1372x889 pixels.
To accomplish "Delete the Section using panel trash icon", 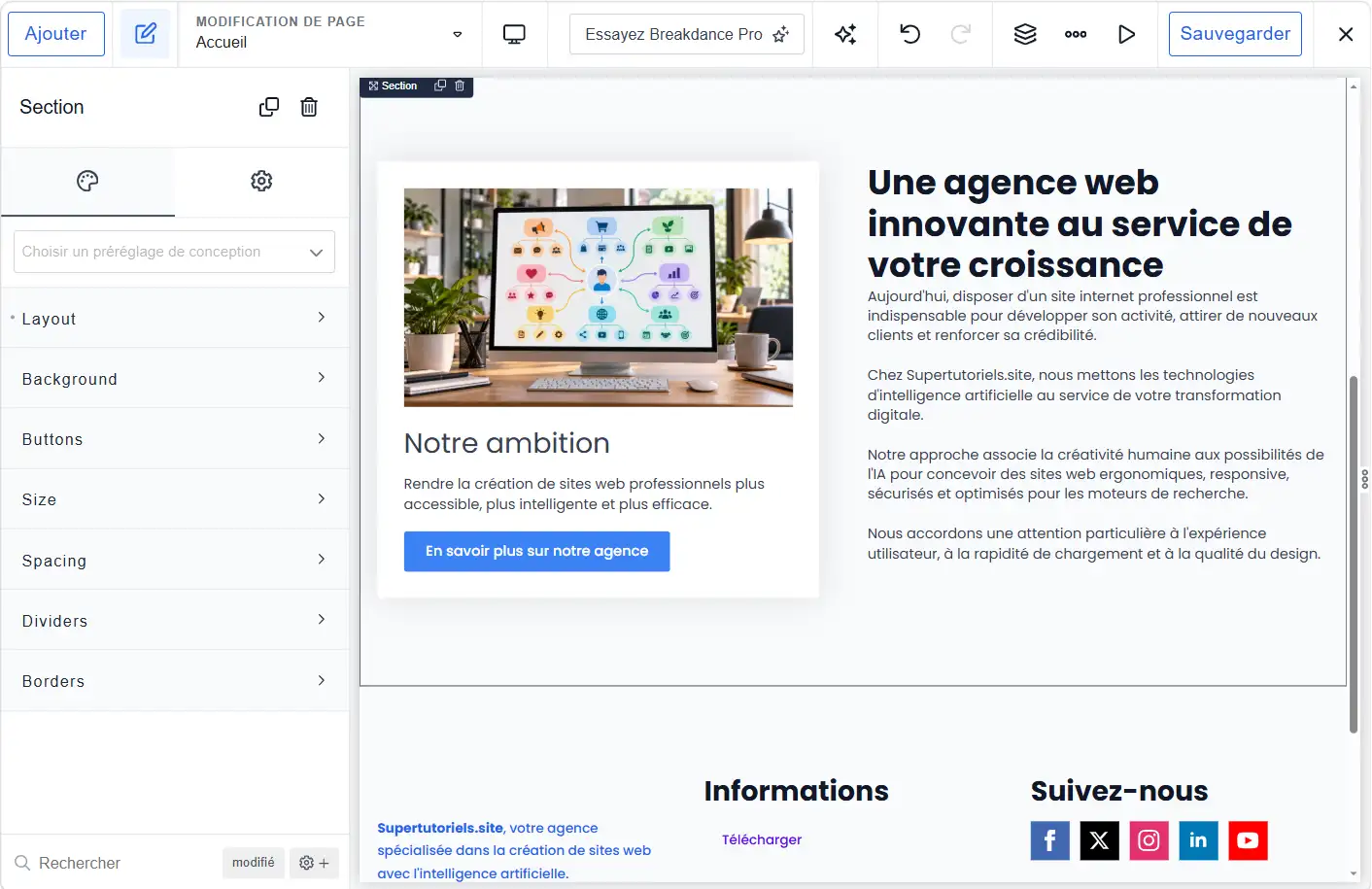I will point(309,107).
